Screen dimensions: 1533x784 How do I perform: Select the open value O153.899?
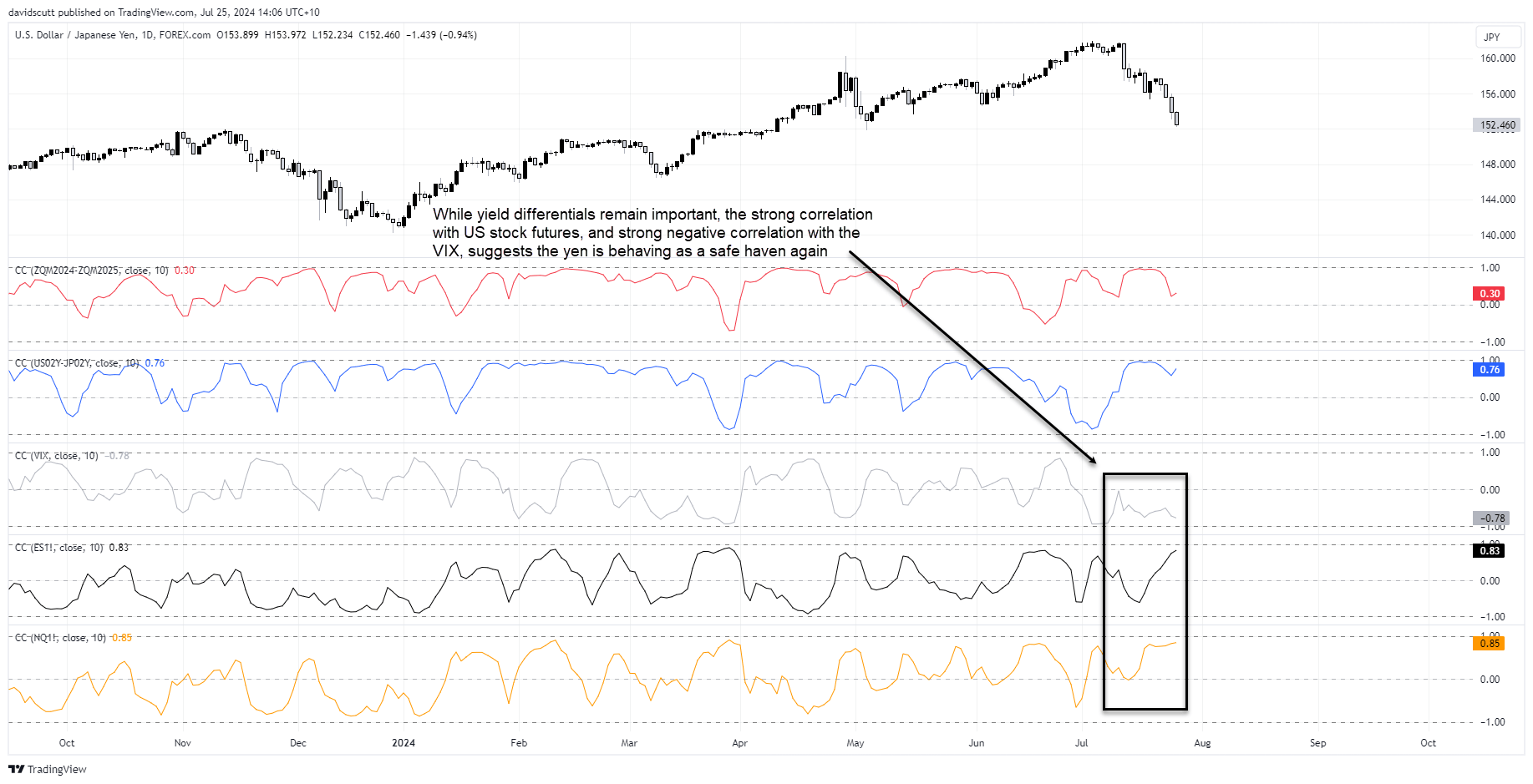coord(237,35)
